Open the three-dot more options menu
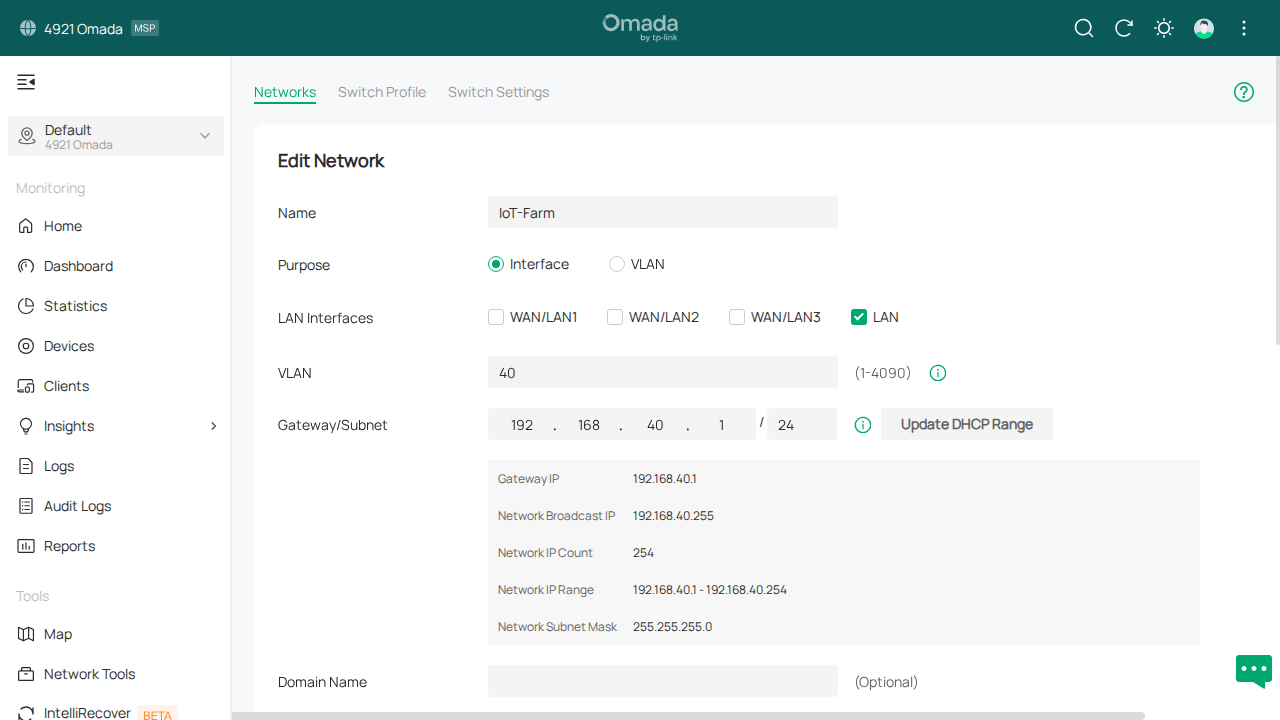Screen dimensions: 1280x720 point(1244,28)
